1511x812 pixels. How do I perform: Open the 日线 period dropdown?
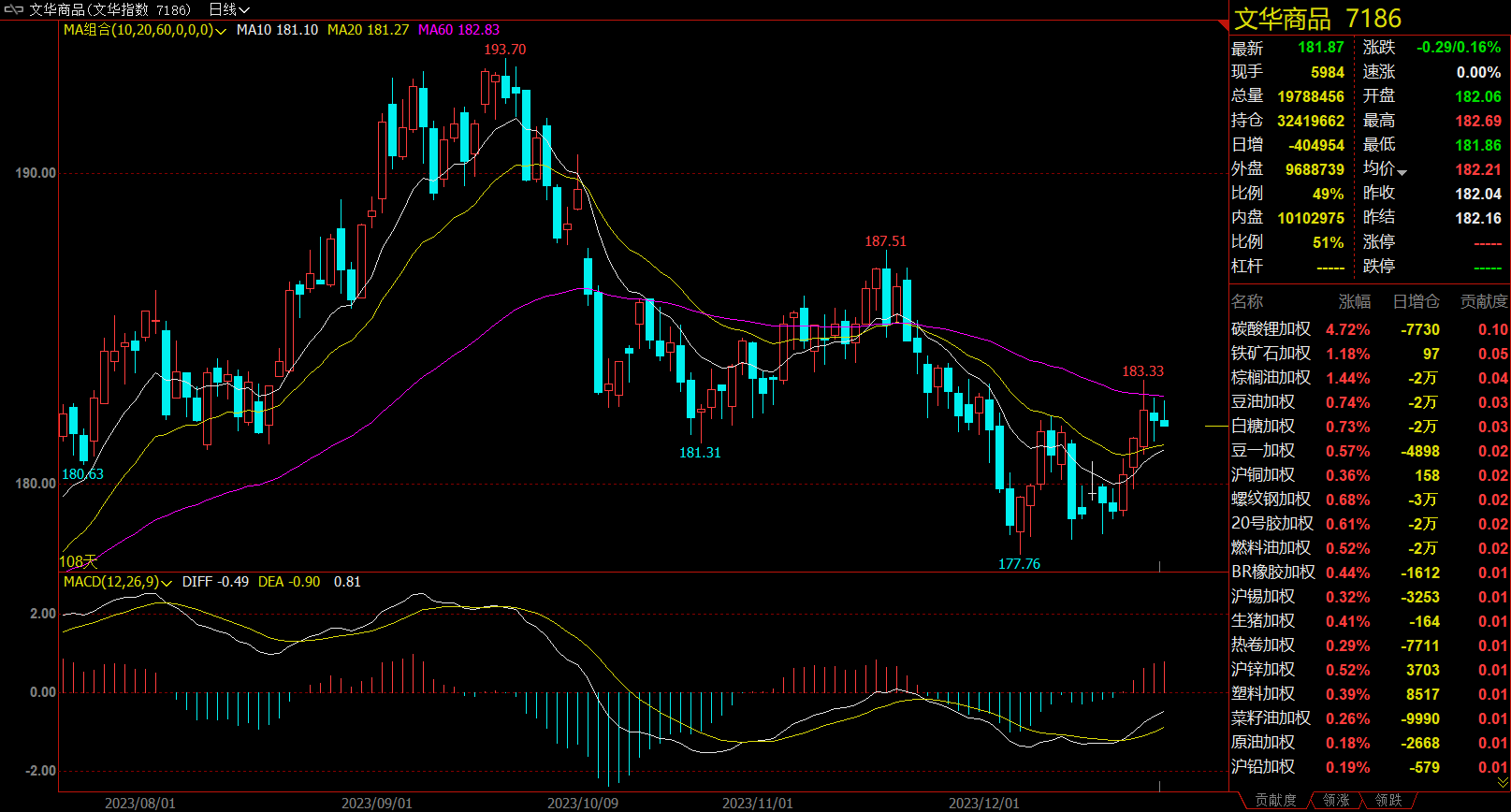229,9
